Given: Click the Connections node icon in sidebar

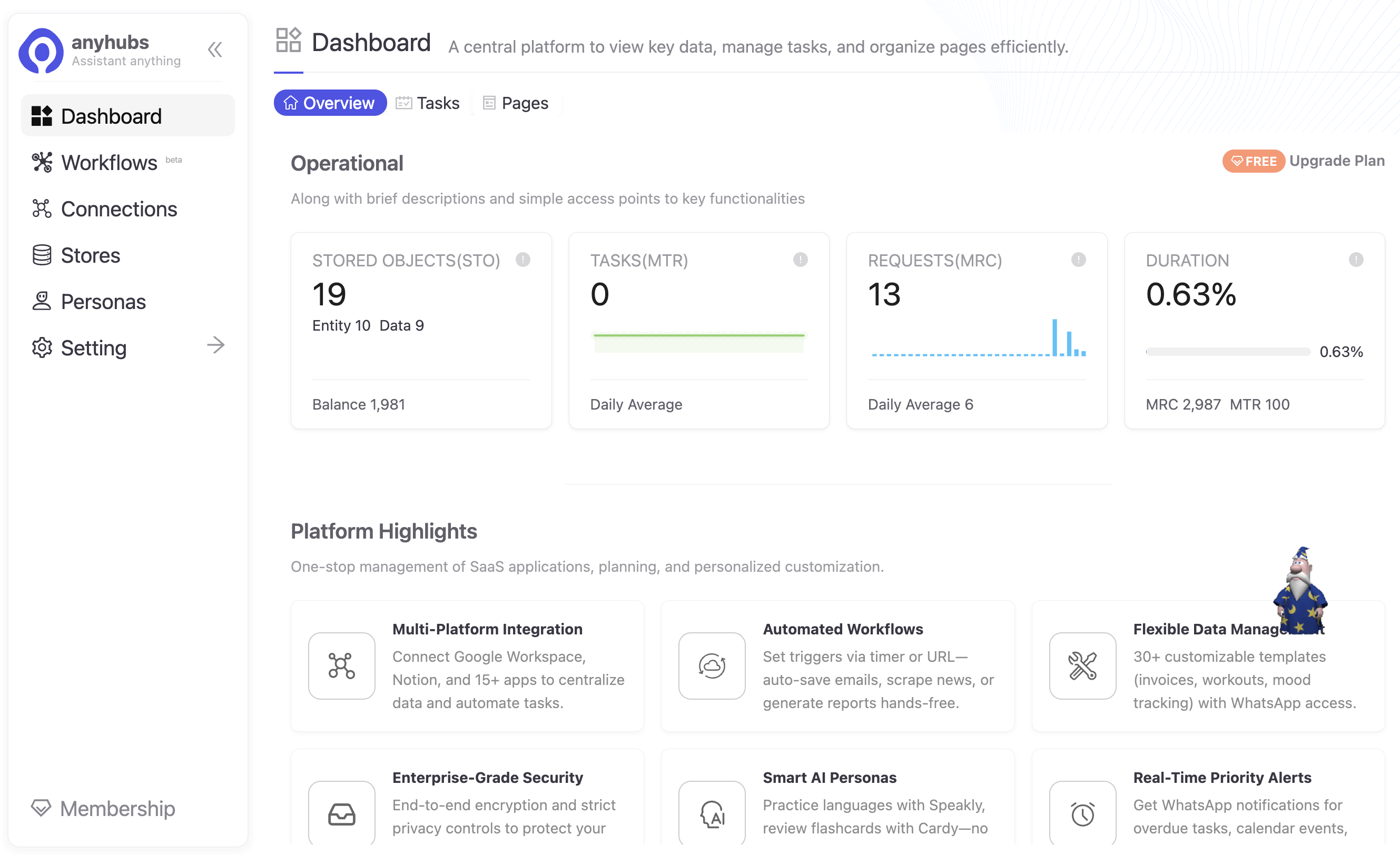Looking at the screenshot, I should (x=42, y=208).
